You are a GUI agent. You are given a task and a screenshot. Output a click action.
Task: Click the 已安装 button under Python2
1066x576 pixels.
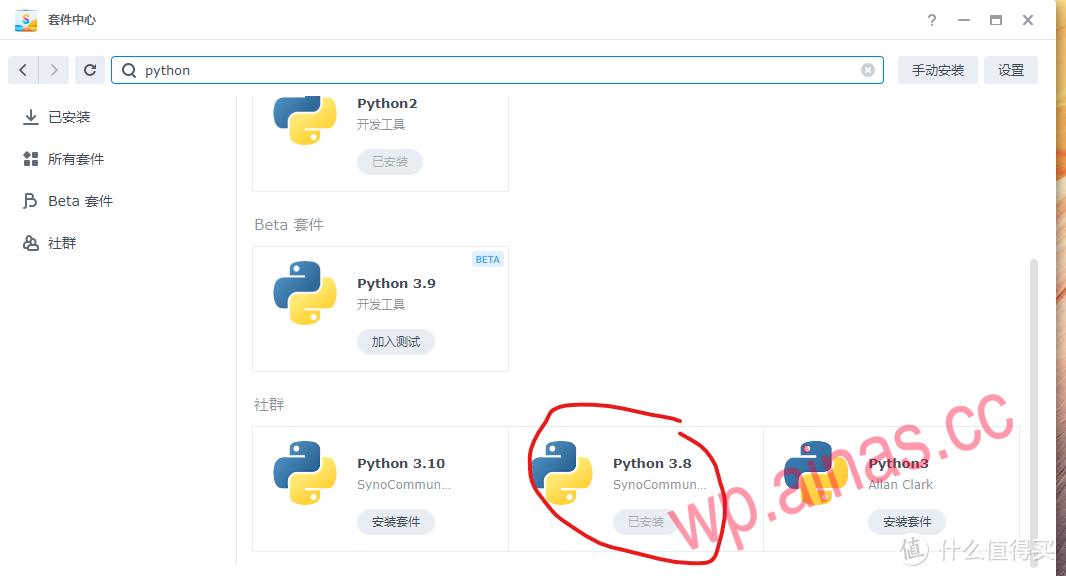pyautogui.click(x=390, y=162)
